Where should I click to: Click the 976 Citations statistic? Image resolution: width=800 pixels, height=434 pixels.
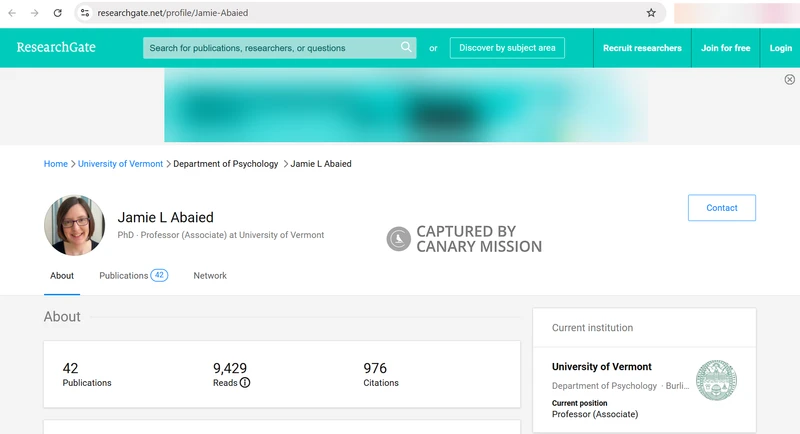(381, 374)
